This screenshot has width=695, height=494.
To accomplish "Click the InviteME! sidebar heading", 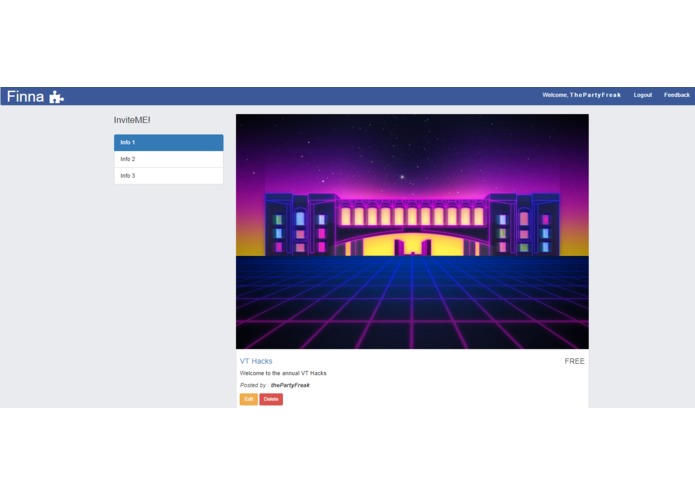I will coord(132,120).
